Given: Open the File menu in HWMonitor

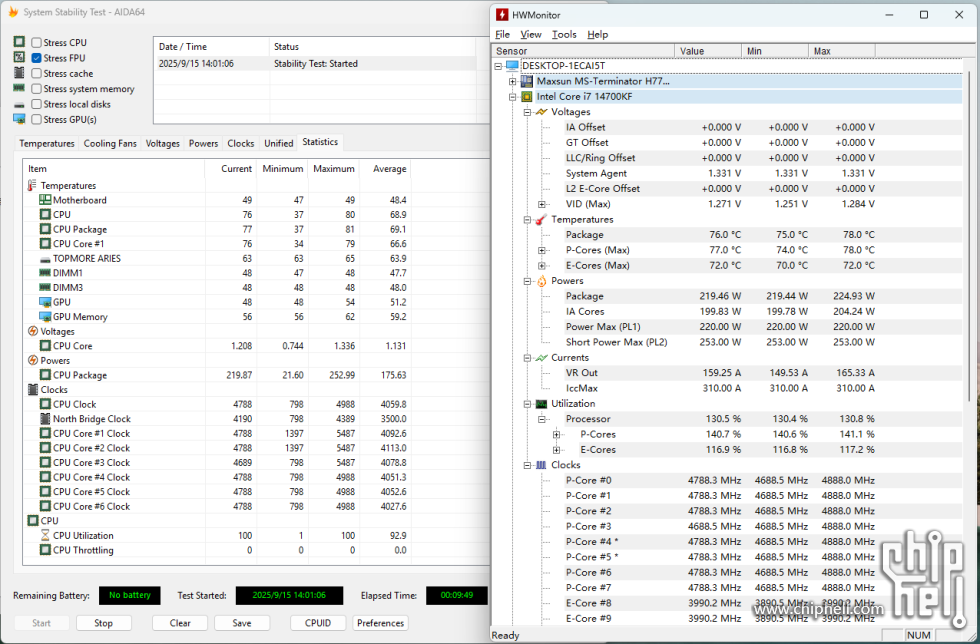Looking at the screenshot, I should [x=502, y=34].
